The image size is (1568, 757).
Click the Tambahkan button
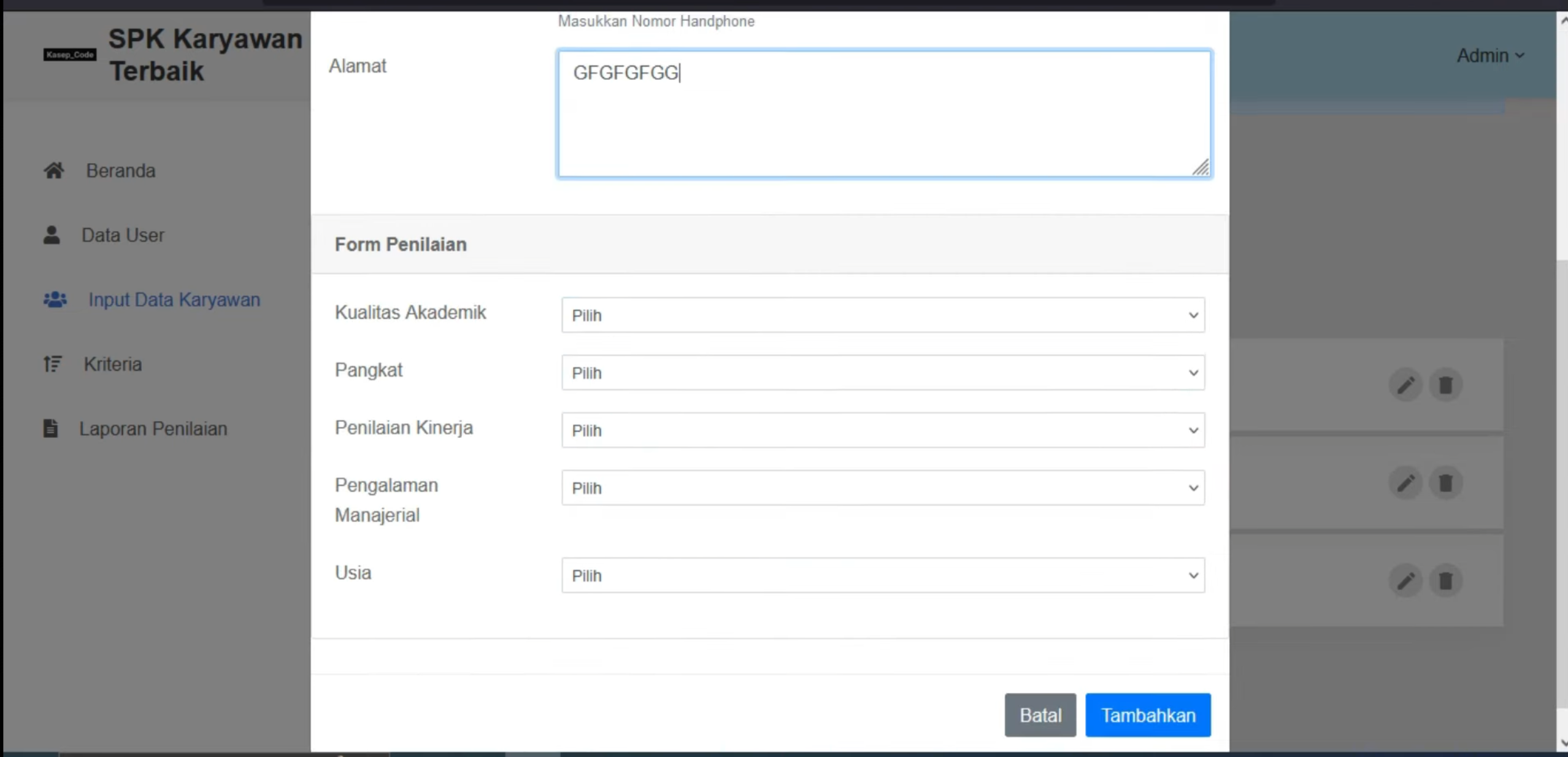click(x=1148, y=715)
